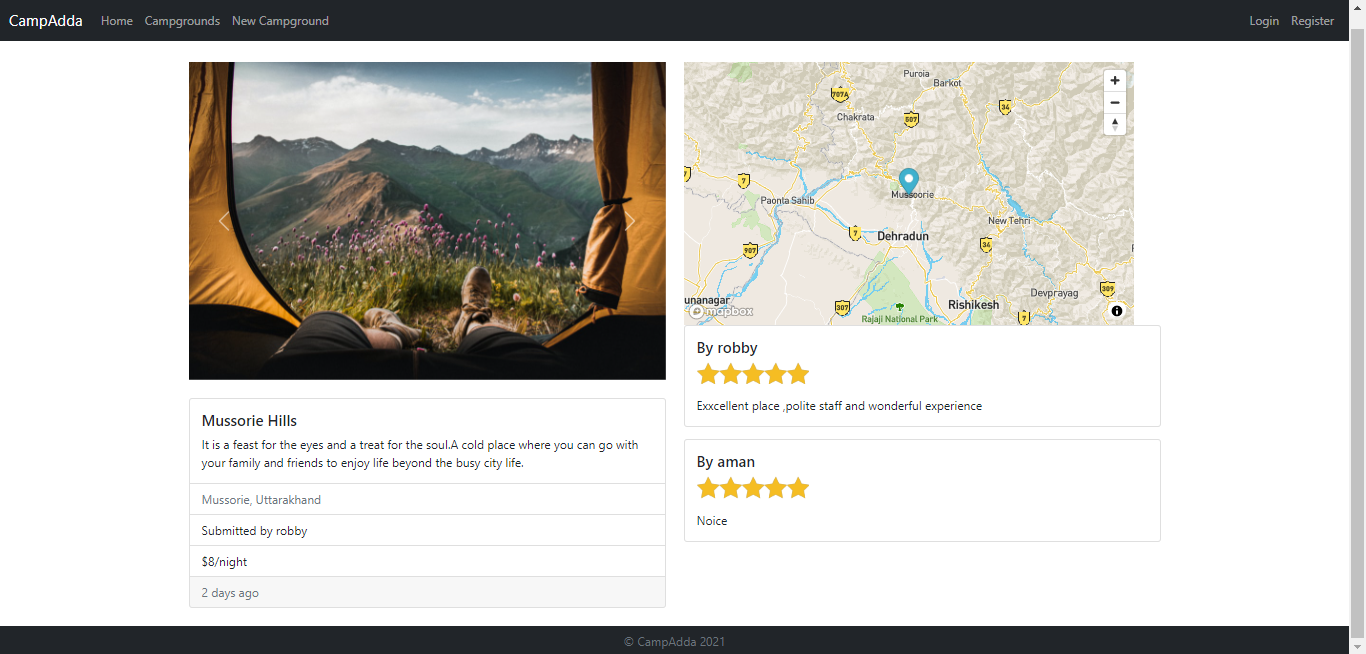
Task: Click the 'Exxcellent place' review text
Action: [x=839, y=406]
